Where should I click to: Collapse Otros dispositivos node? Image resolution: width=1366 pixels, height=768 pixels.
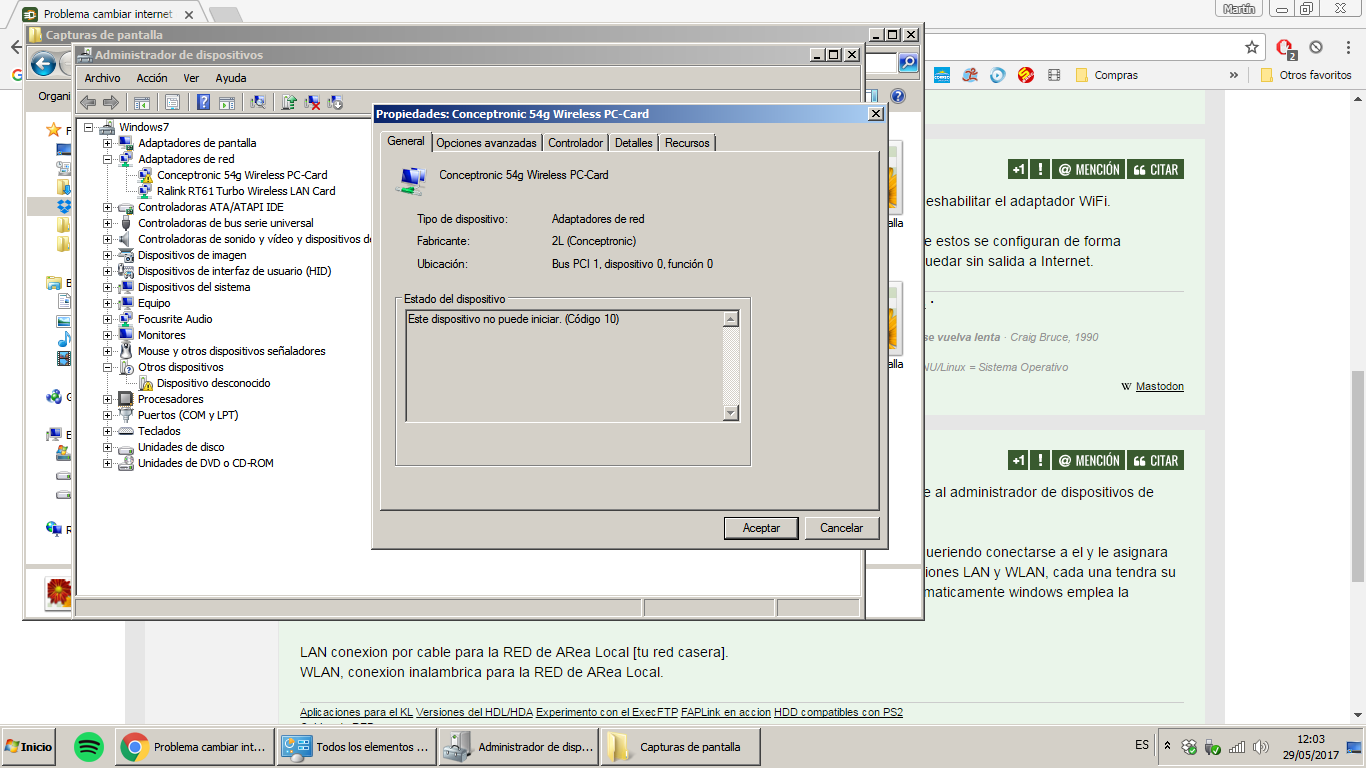click(x=108, y=367)
